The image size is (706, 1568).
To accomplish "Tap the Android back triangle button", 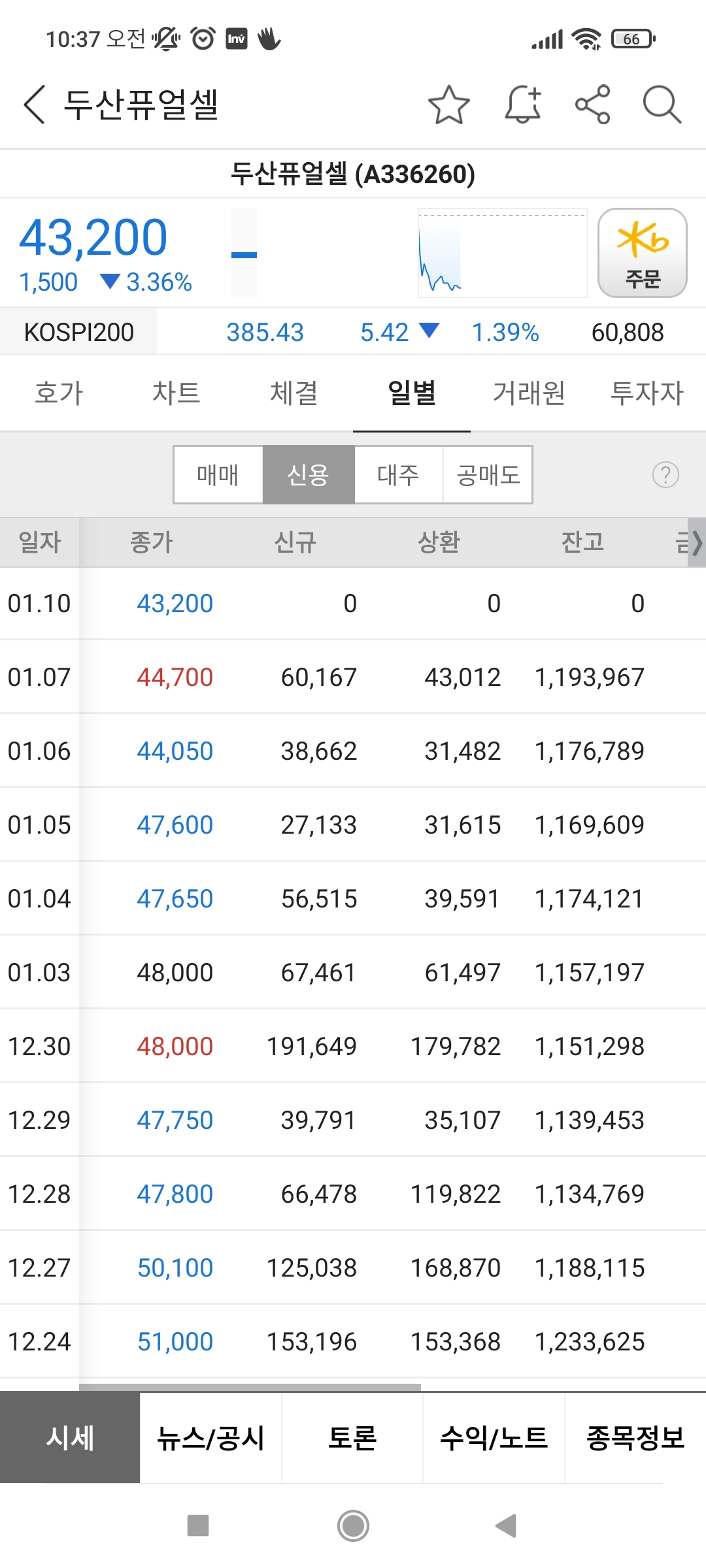I will click(x=506, y=1526).
